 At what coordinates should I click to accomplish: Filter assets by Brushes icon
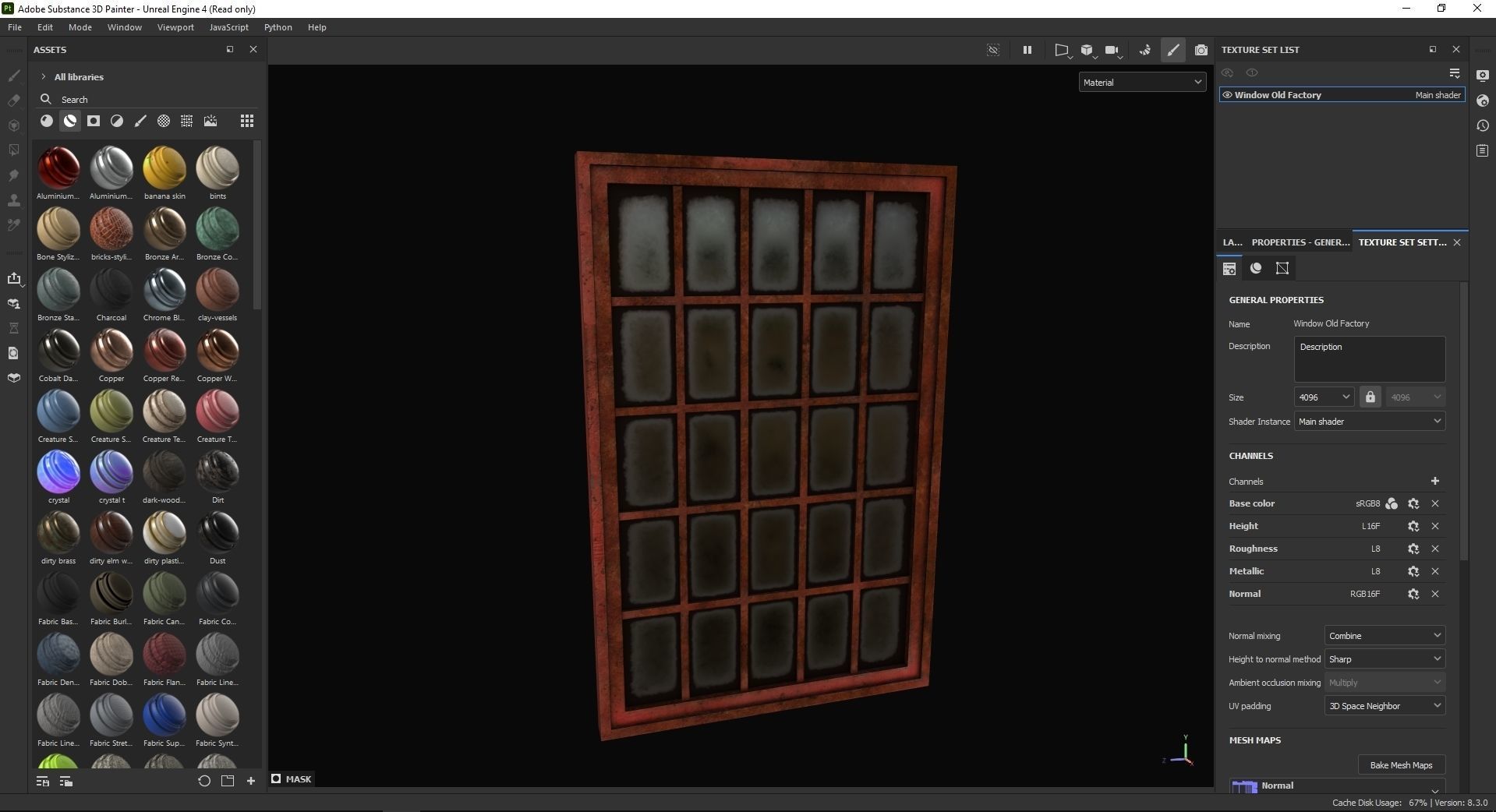point(140,121)
